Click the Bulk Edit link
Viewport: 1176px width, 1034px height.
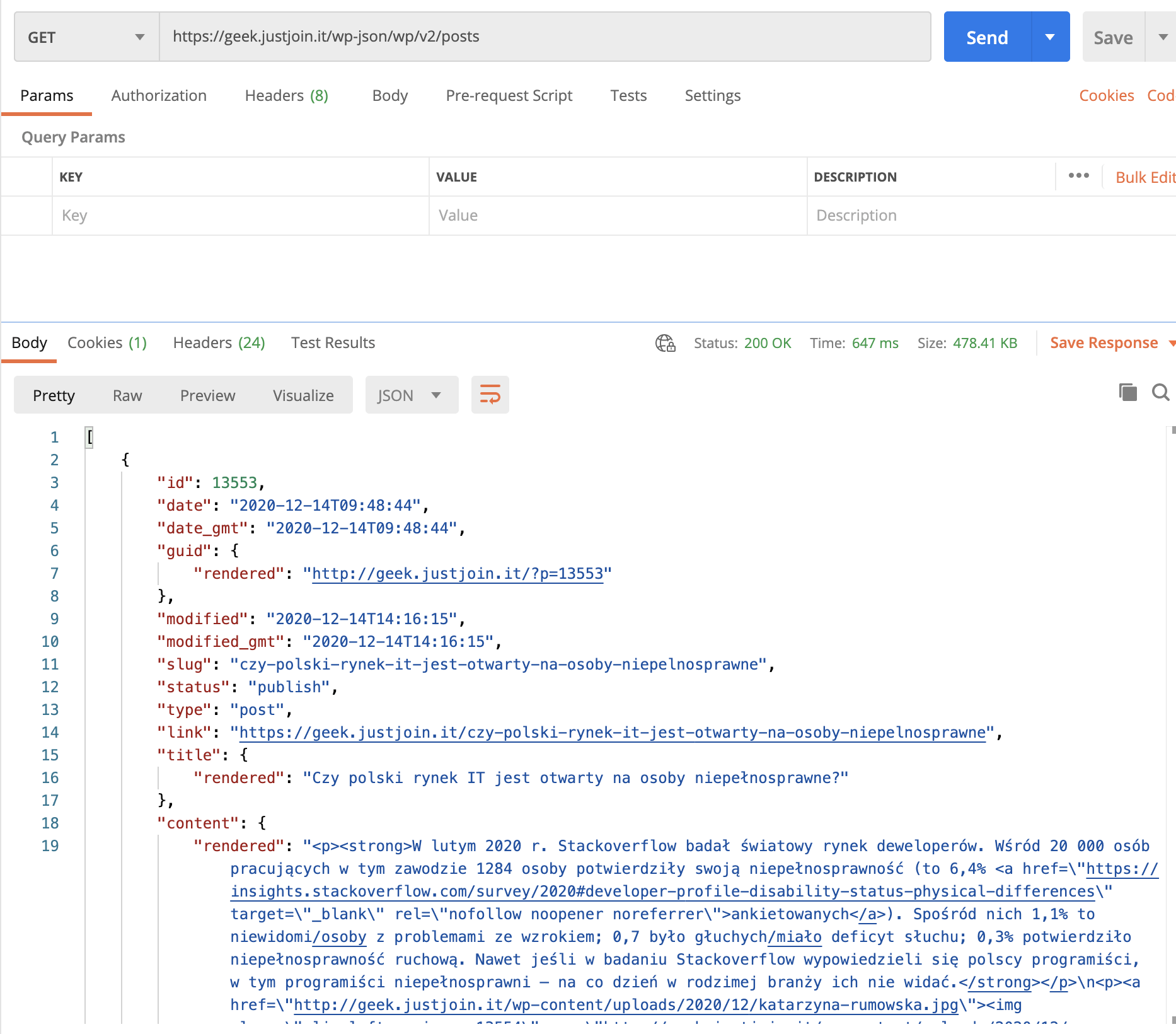point(1145,178)
